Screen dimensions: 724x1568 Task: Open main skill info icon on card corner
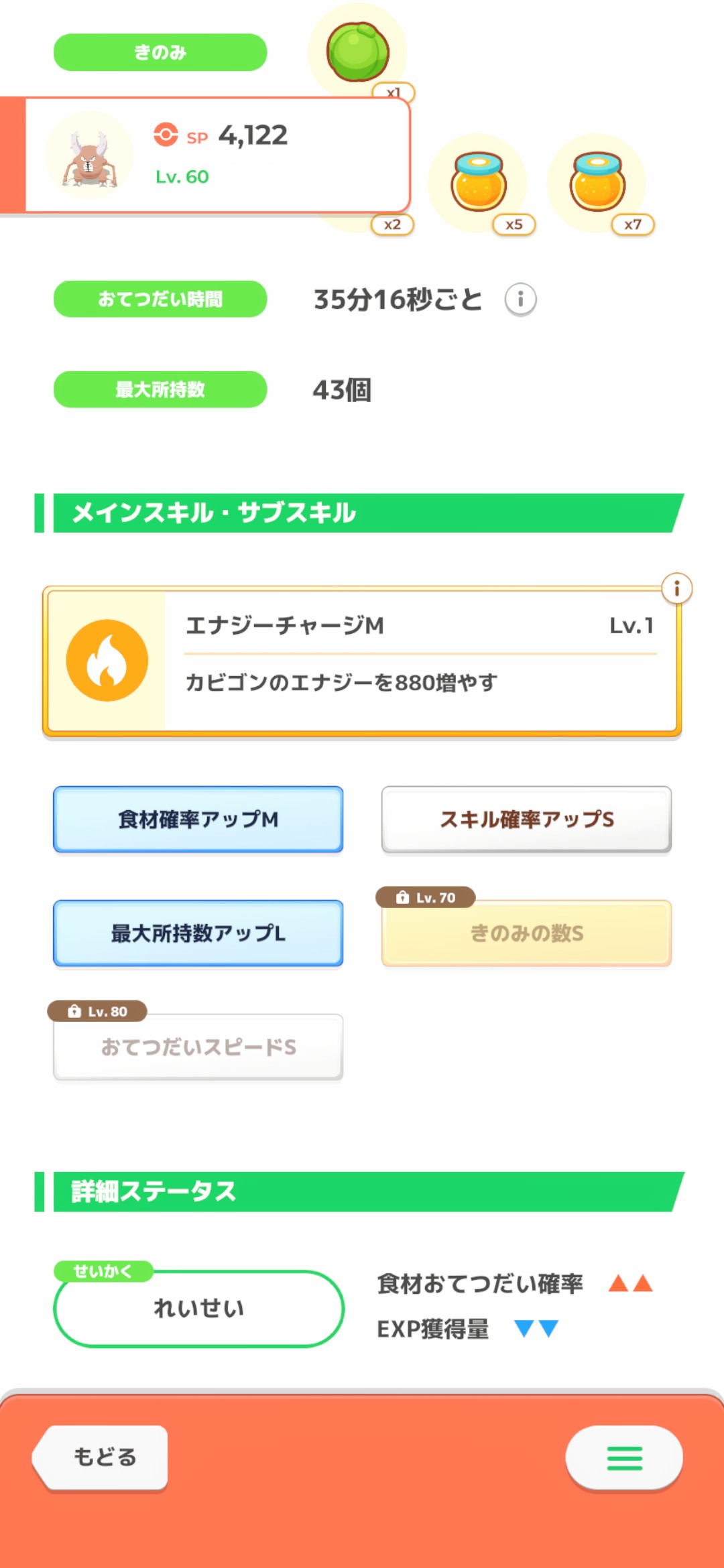coord(676,589)
